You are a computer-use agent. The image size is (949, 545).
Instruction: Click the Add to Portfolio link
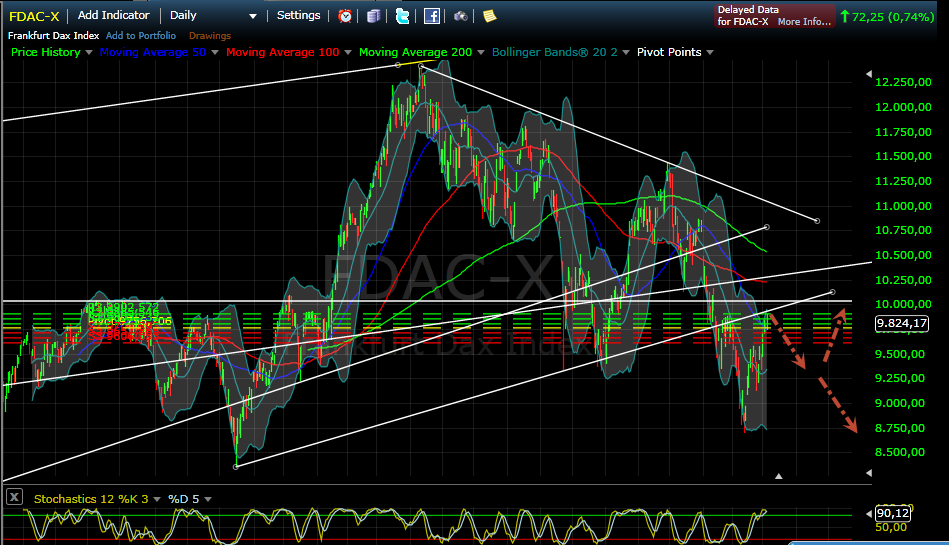pos(141,36)
